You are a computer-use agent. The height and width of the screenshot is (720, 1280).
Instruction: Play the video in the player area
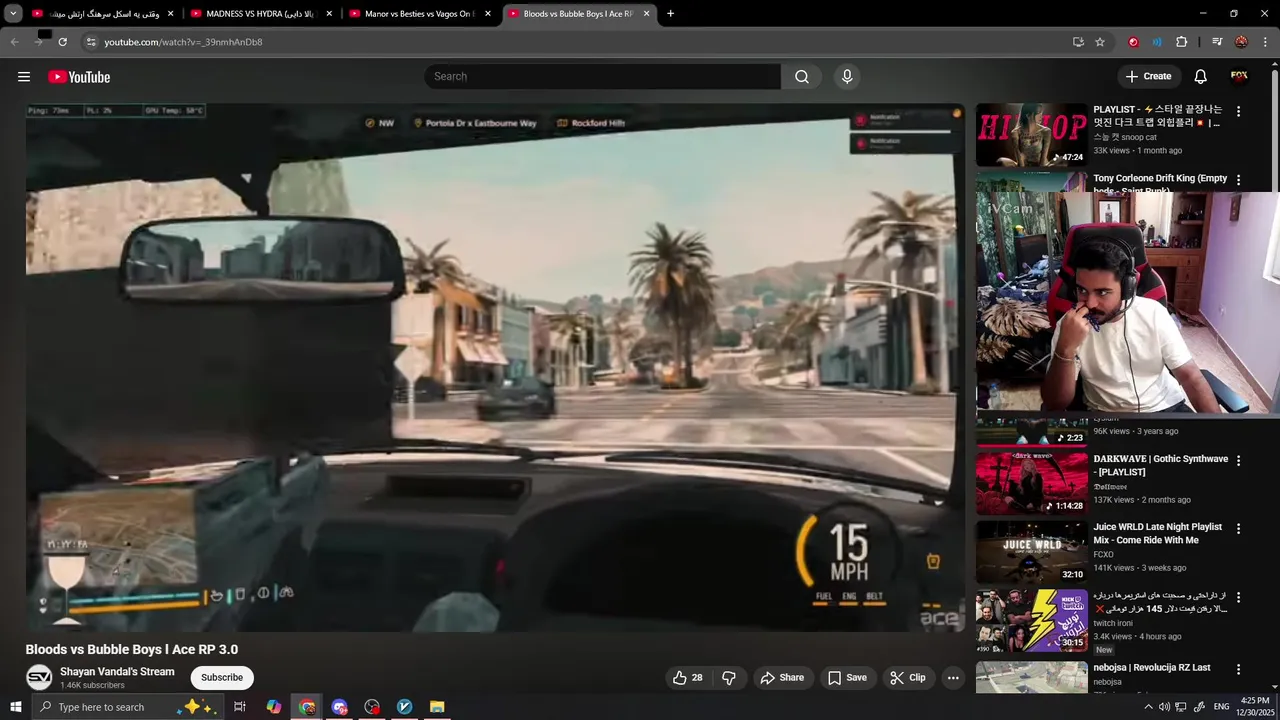[x=495, y=367]
